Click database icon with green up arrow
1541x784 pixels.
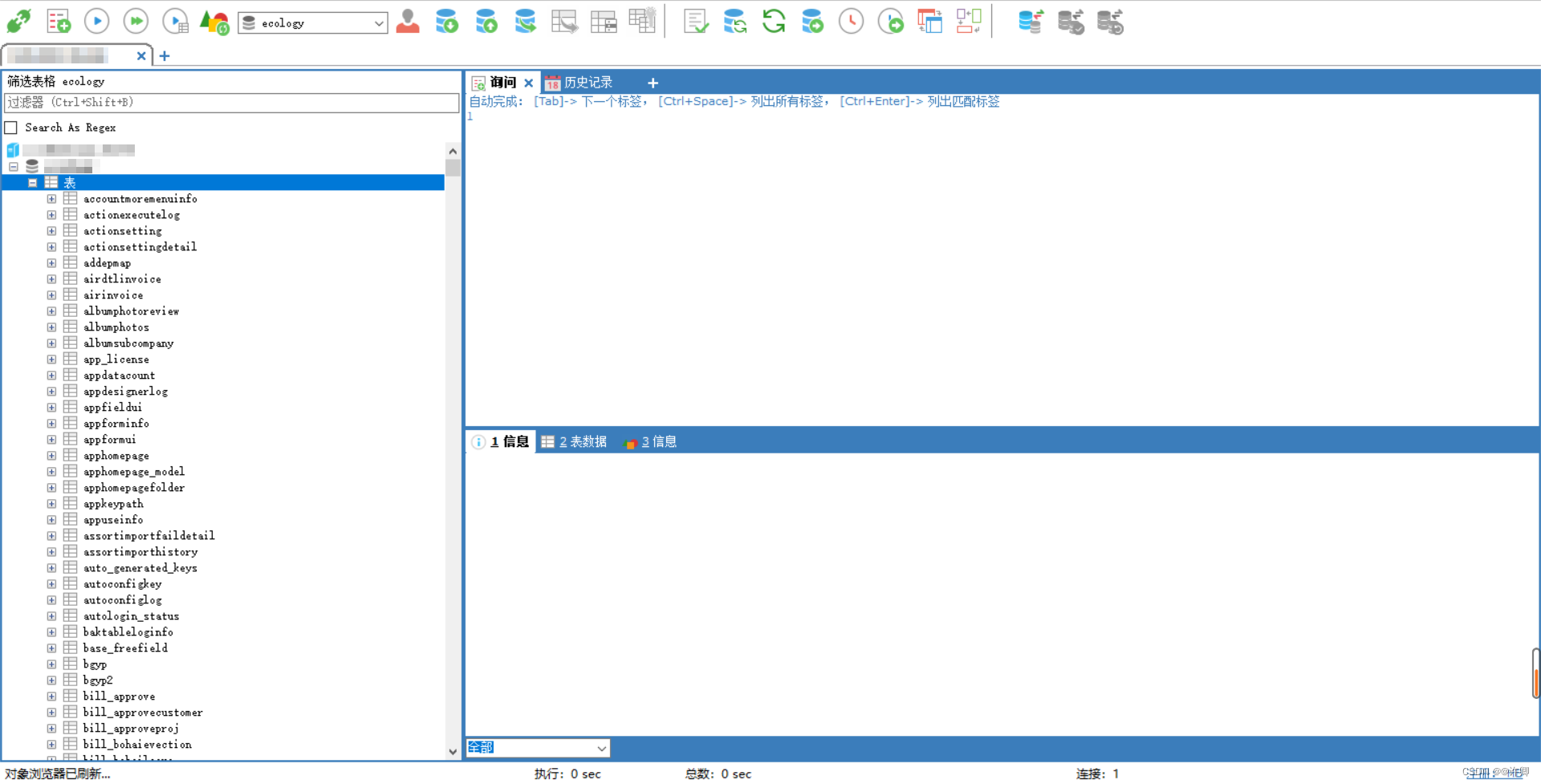pos(486,22)
